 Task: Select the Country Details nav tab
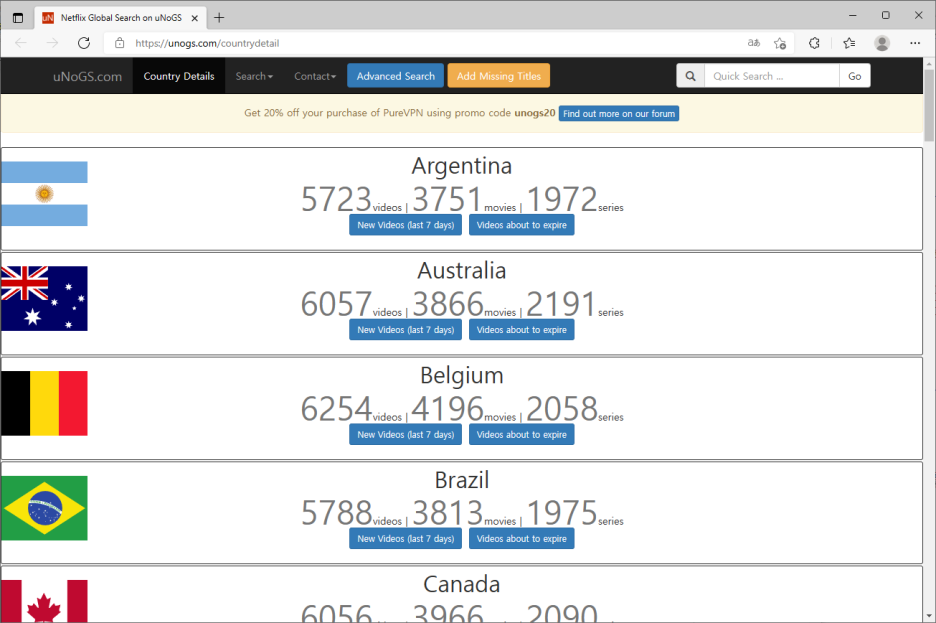tap(178, 76)
